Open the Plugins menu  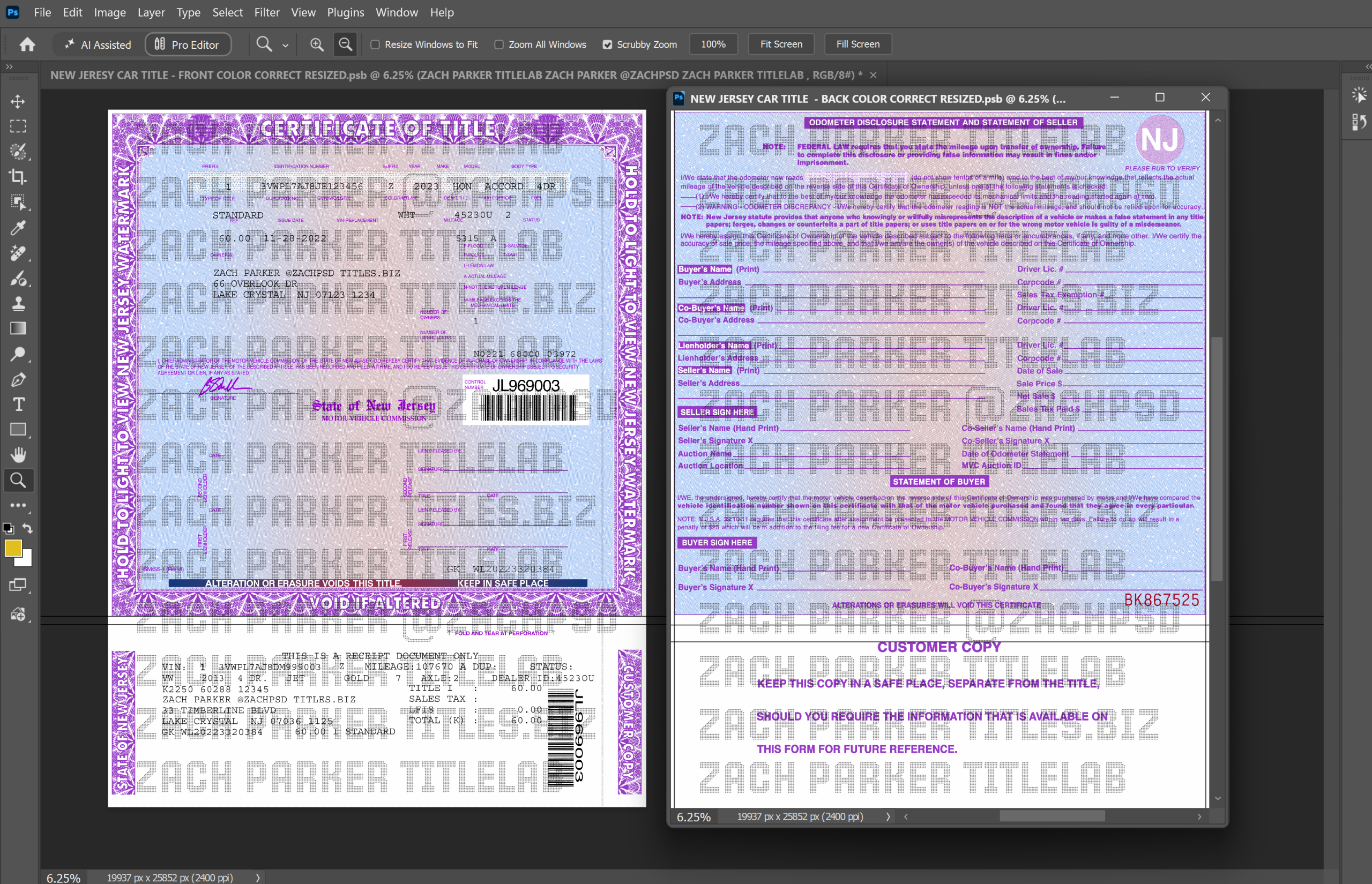[346, 12]
